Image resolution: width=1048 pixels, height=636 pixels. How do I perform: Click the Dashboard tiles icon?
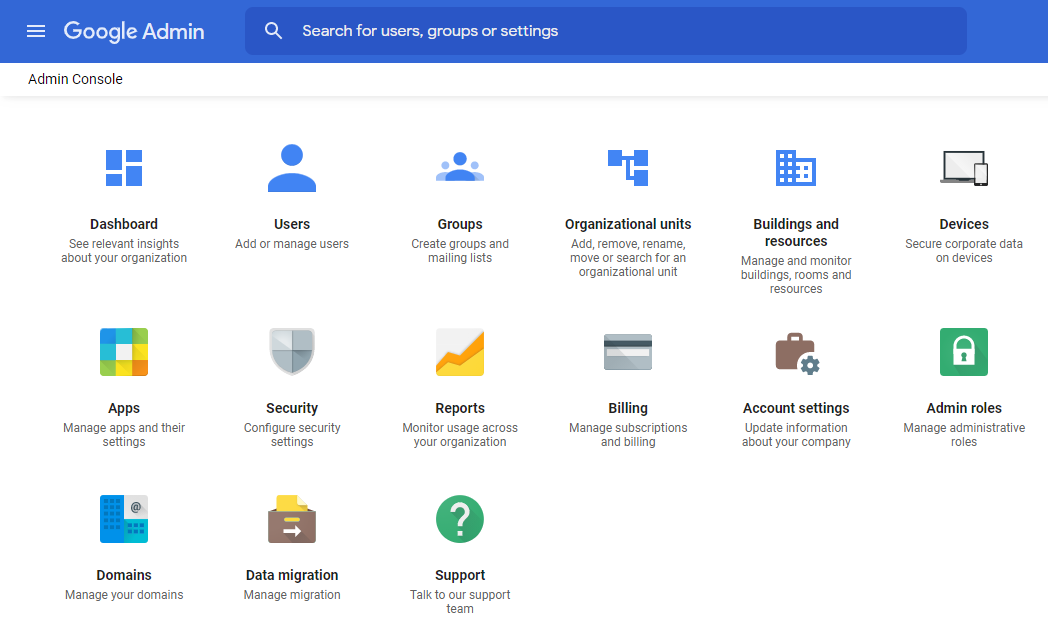click(124, 168)
